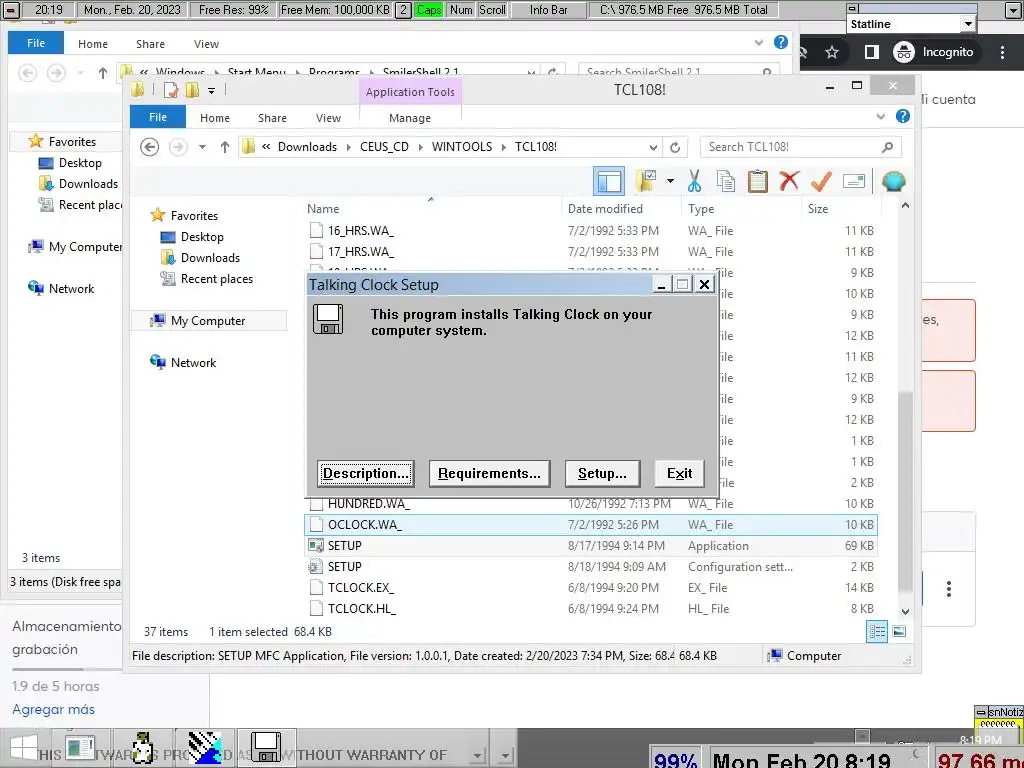Click the Paste clipboard icon
The height and width of the screenshot is (768, 1024).
(757, 181)
